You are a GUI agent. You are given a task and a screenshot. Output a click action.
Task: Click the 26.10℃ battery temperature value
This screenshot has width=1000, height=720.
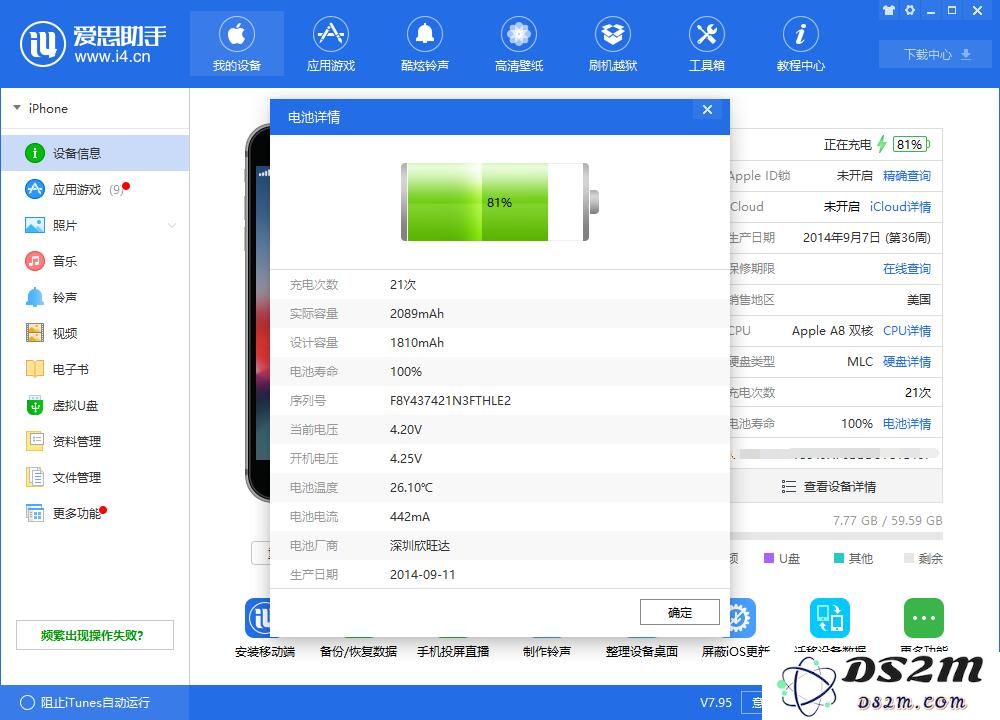(x=411, y=488)
